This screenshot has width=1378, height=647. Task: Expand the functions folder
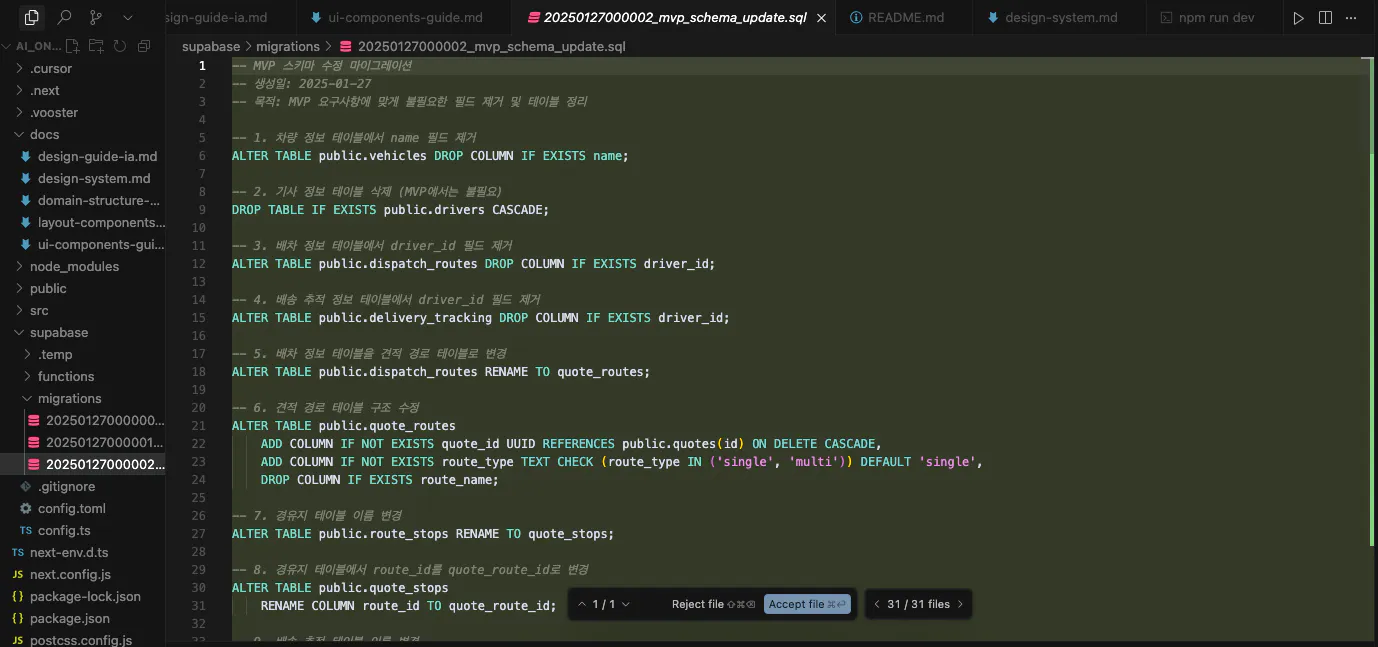coord(83,377)
